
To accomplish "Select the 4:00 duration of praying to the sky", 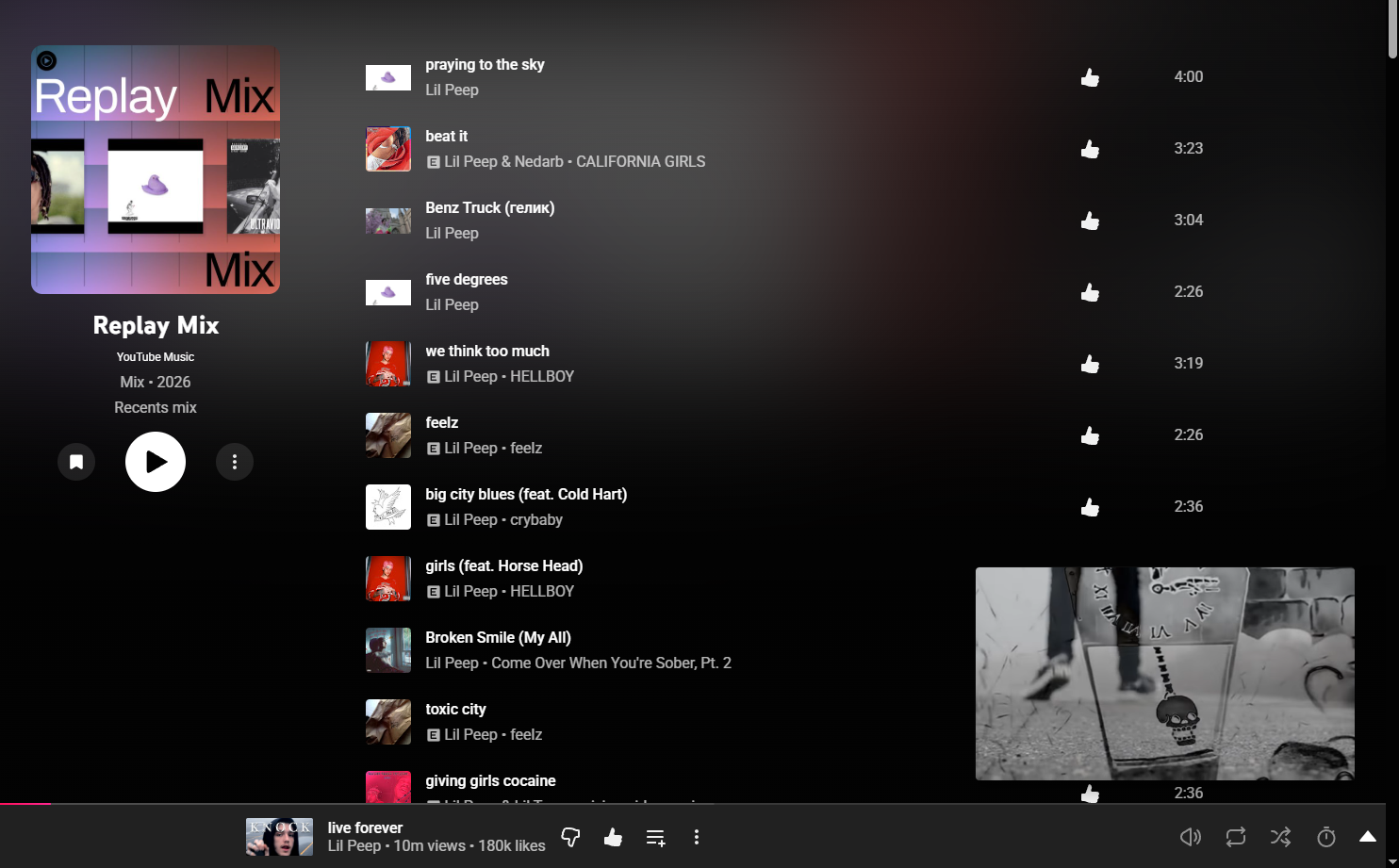I will pos(1189,76).
